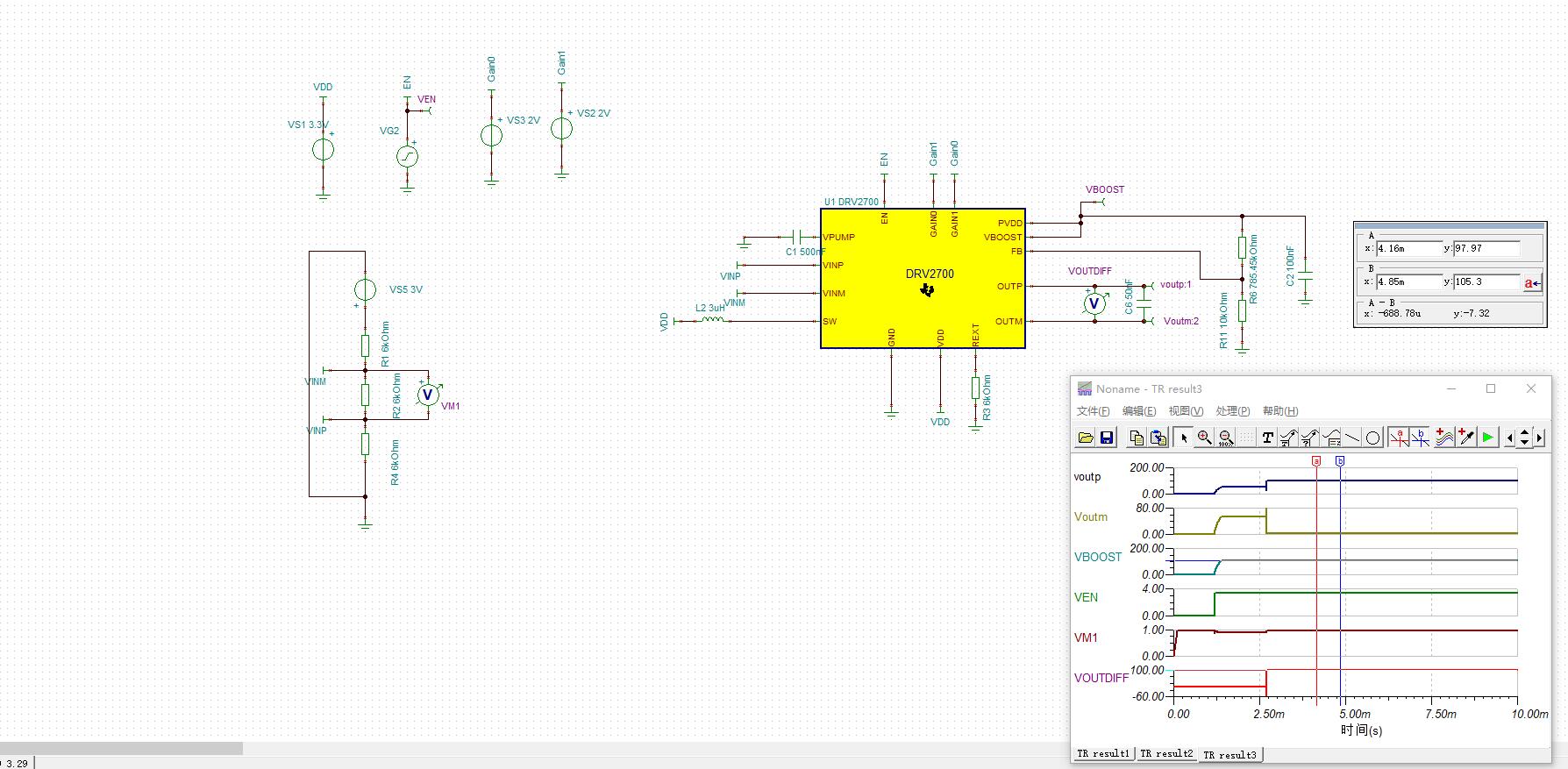Select the zoom-in magnifier tool

tap(1205, 438)
